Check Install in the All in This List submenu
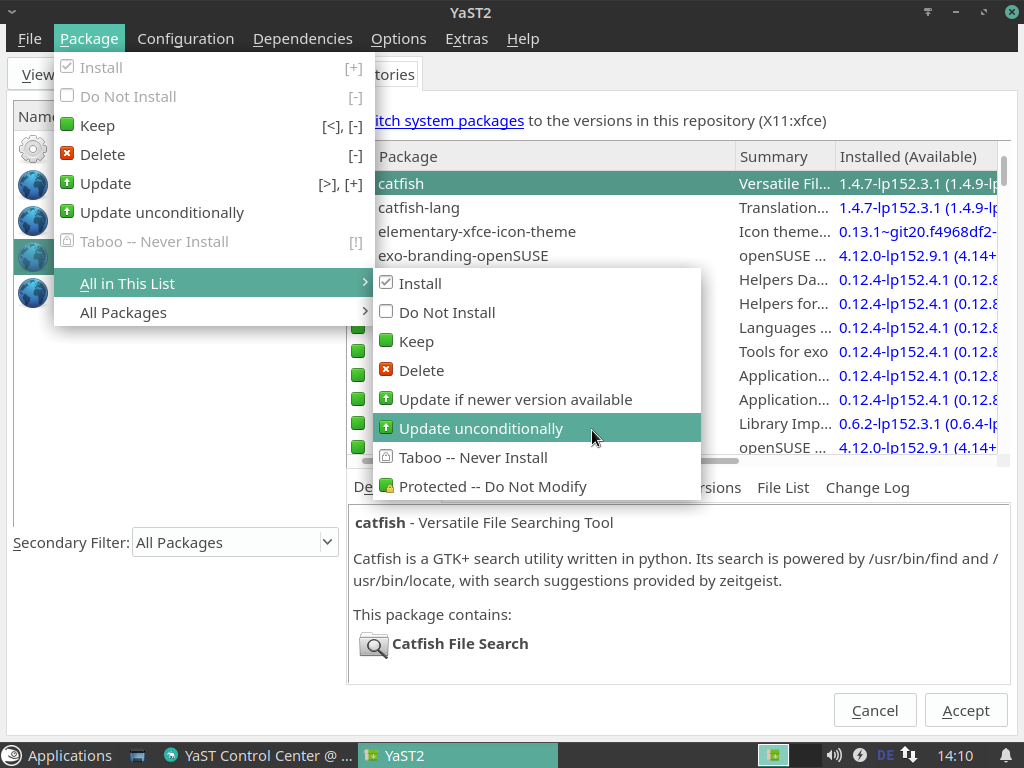Image resolution: width=1024 pixels, height=768 pixels. point(420,283)
